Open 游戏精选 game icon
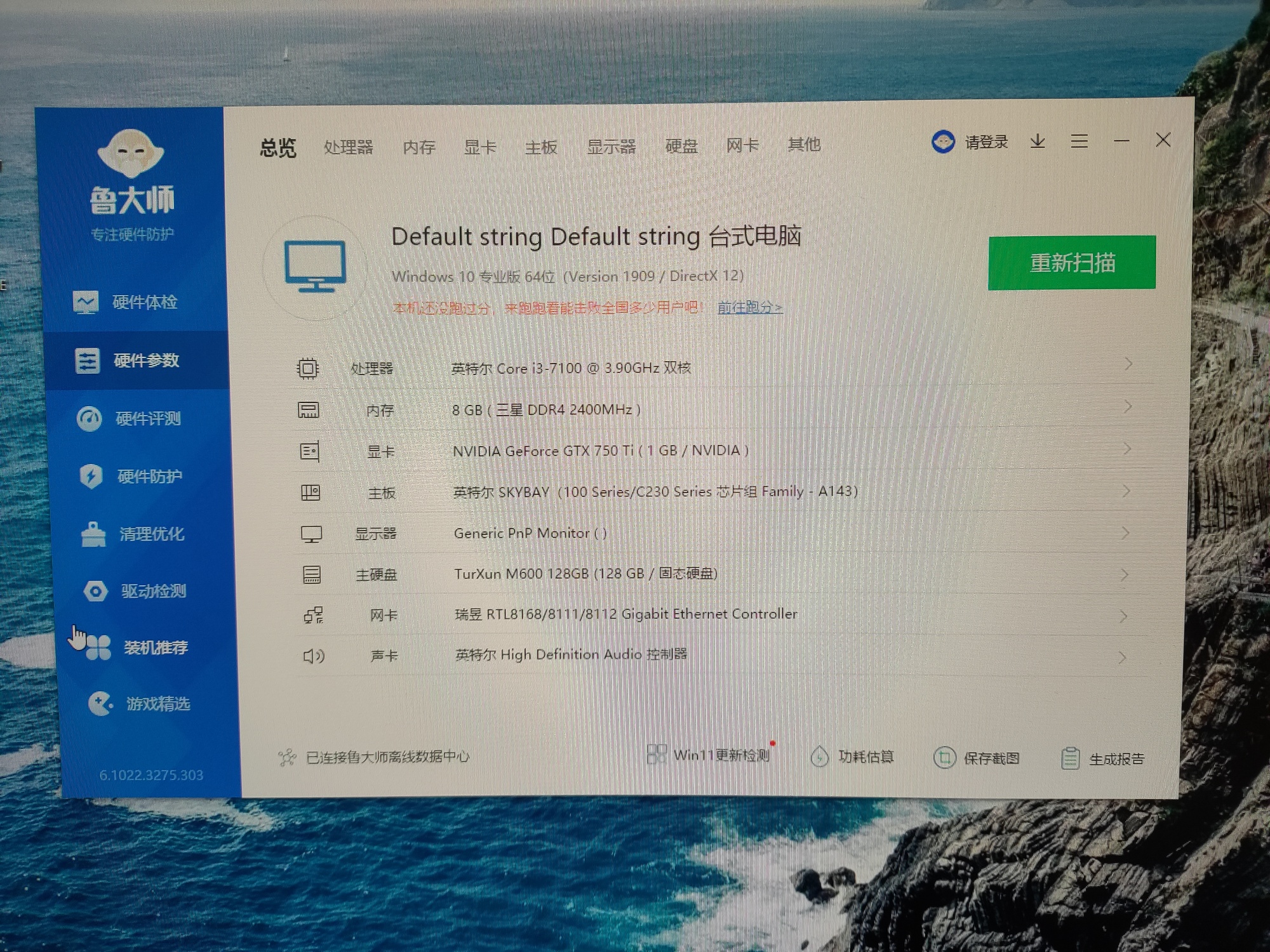This screenshot has height=952, width=1270. click(x=100, y=703)
